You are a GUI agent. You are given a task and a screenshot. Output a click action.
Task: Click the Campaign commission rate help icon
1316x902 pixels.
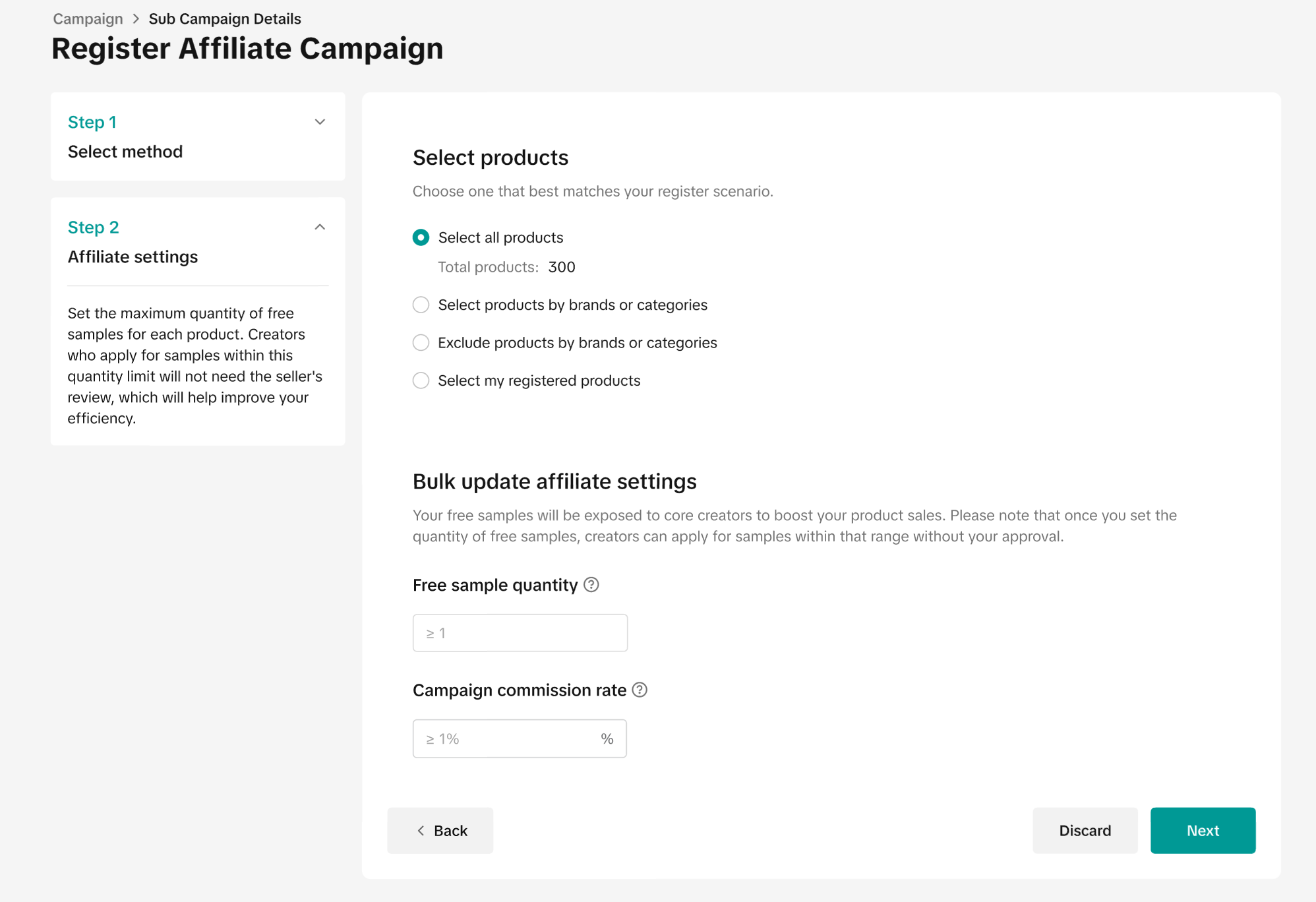(640, 690)
